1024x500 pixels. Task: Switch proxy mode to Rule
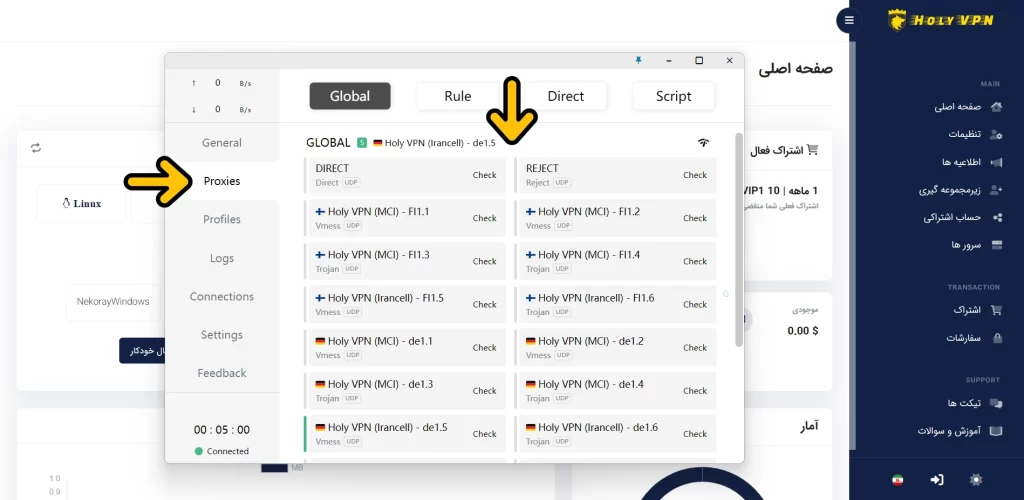click(x=458, y=96)
